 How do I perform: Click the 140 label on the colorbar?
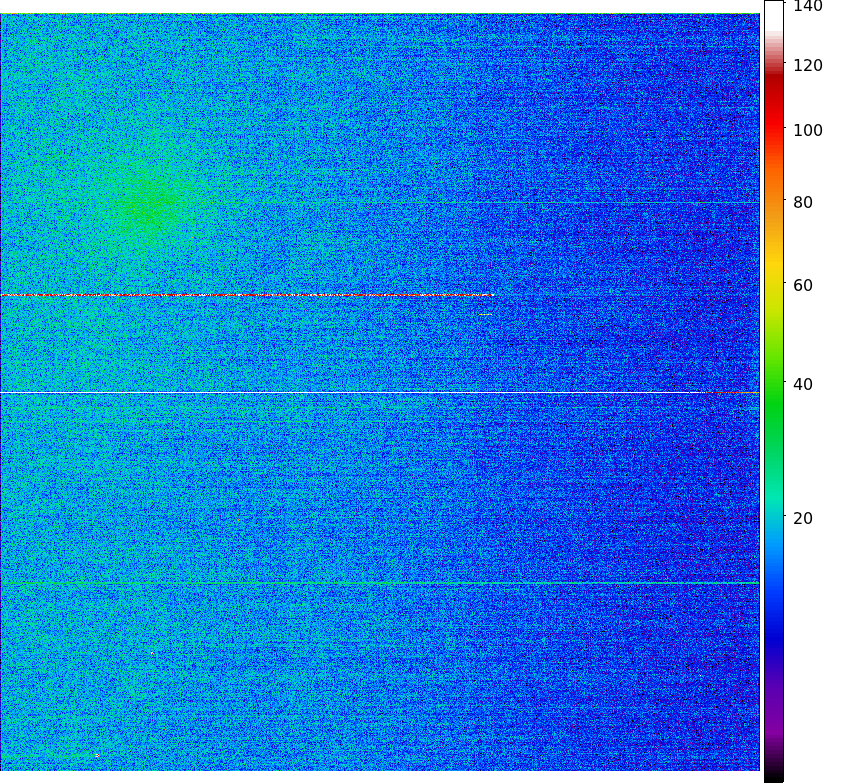point(807,7)
